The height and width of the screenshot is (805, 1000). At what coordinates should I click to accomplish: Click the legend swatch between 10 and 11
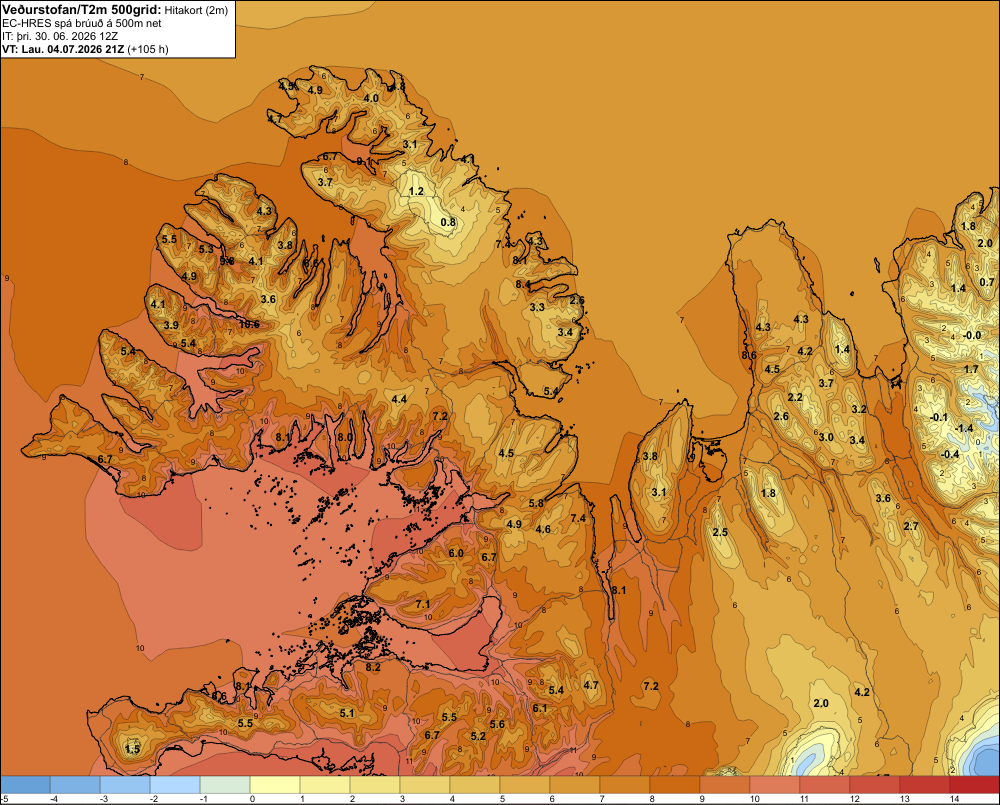(x=774, y=784)
